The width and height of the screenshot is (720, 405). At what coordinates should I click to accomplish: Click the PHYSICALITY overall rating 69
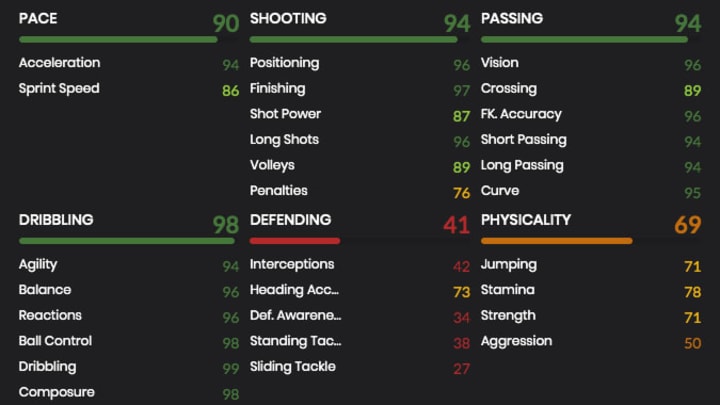(688, 225)
